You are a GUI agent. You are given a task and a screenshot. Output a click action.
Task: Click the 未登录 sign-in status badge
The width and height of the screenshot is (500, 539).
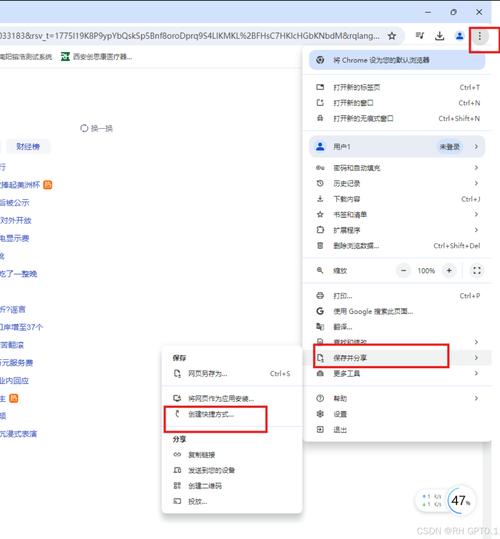[450, 147]
